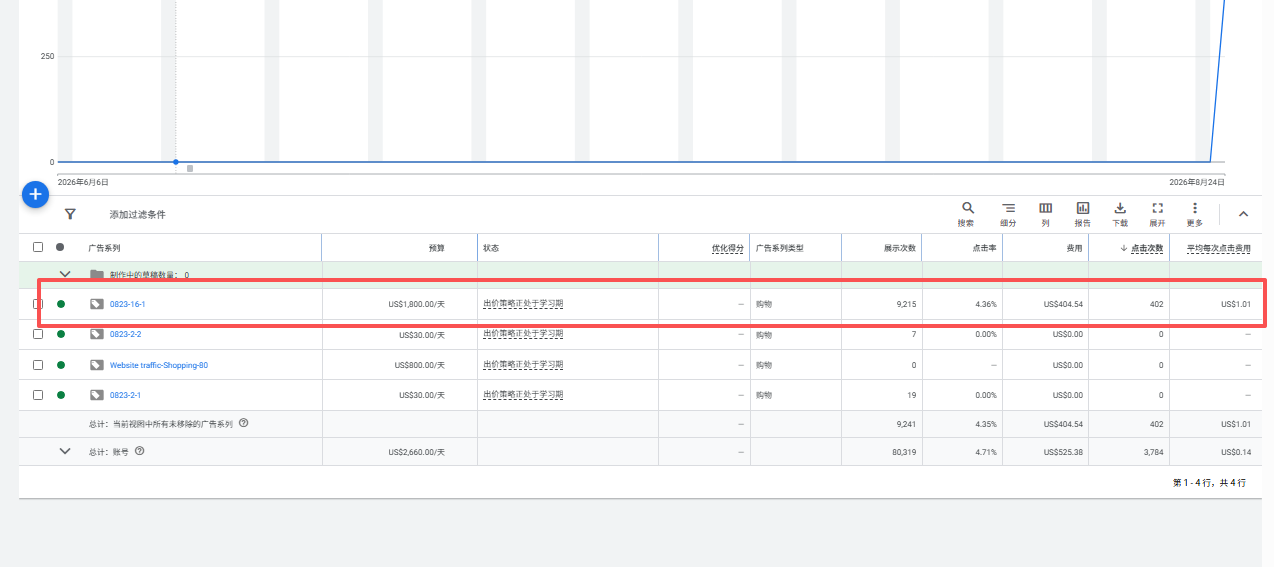Image resolution: width=1274 pixels, height=567 pixels.
Task: Click 出价策略正在学习期 status for 0823-2-1
Action: tap(523, 395)
